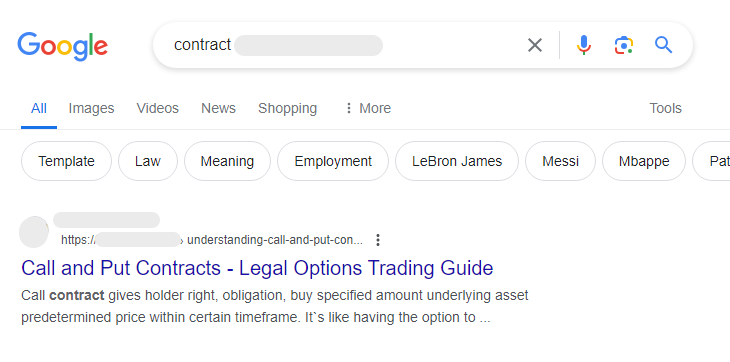This screenshot has width=730, height=362.
Task: Switch to the News tab
Action: tap(218, 108)
